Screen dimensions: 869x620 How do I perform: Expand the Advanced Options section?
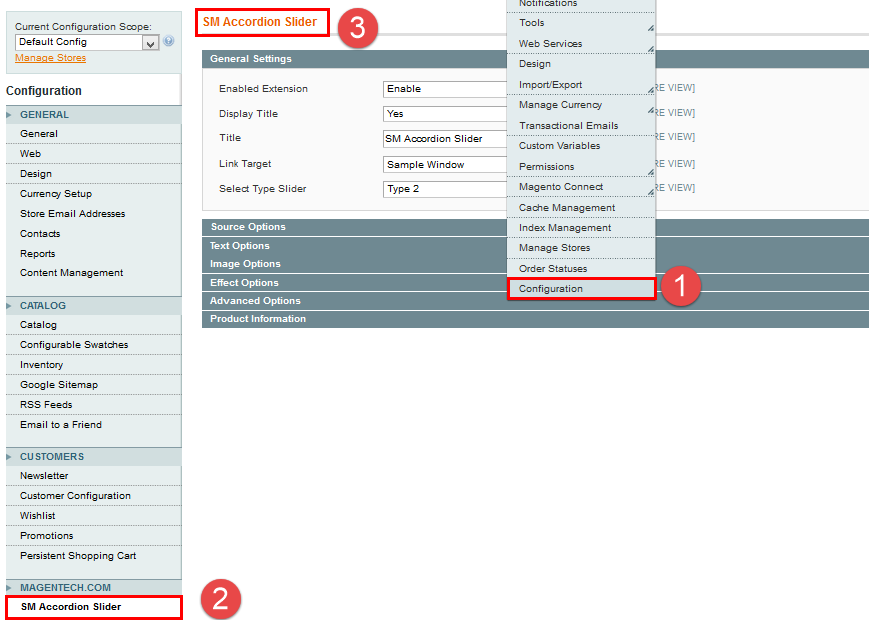point(354,301)
